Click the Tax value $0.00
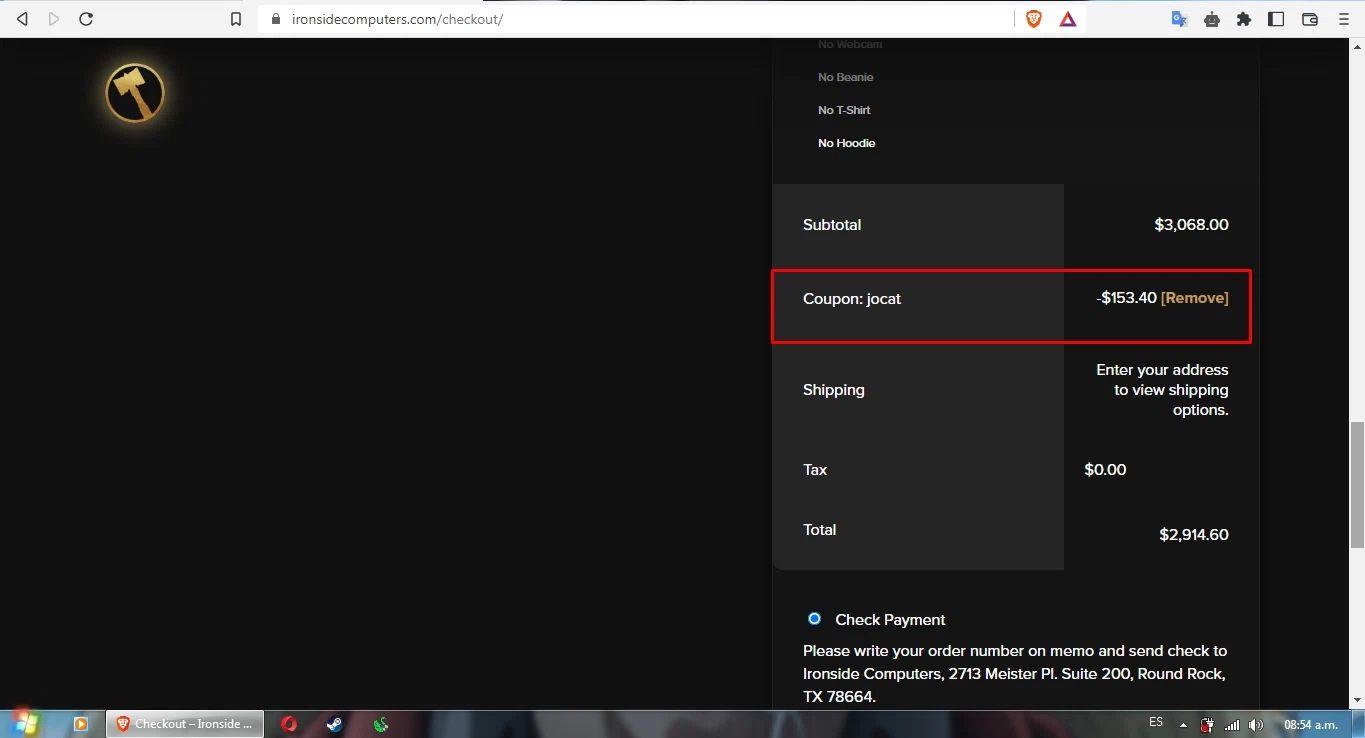The image size is (1365, 738). 1105,470
